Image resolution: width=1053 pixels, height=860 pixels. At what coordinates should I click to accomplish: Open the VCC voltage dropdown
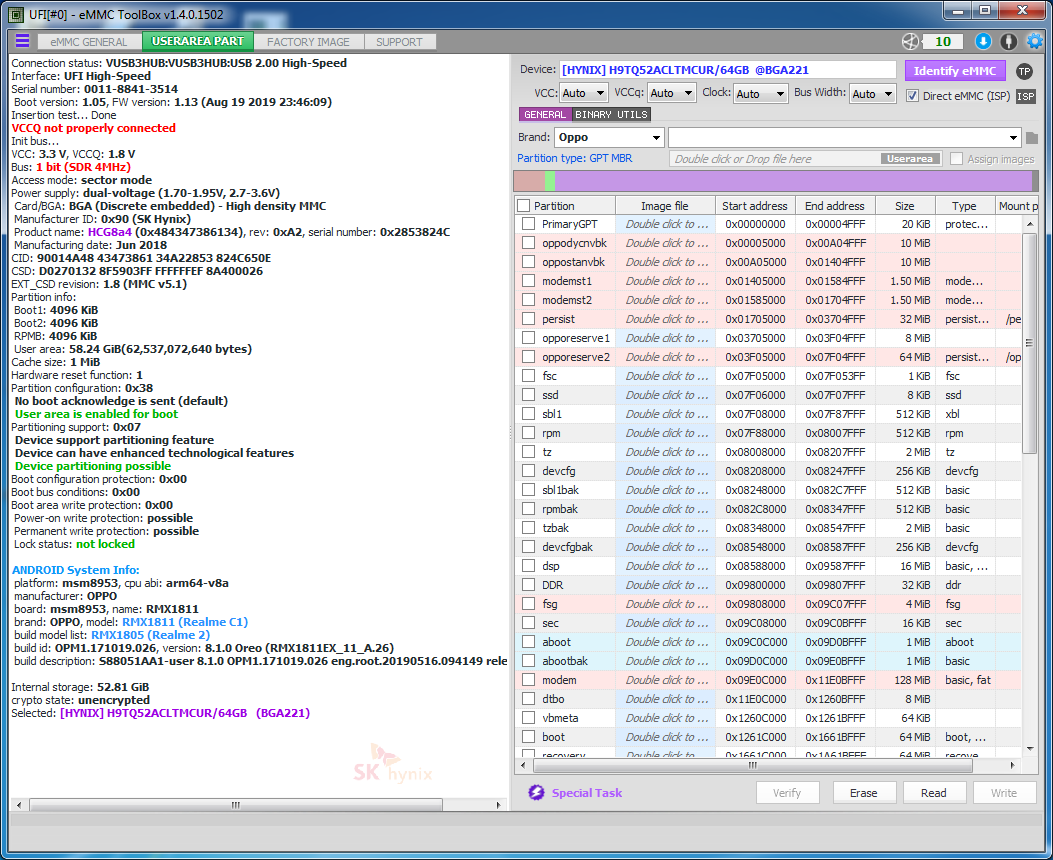tap(583, 93)
